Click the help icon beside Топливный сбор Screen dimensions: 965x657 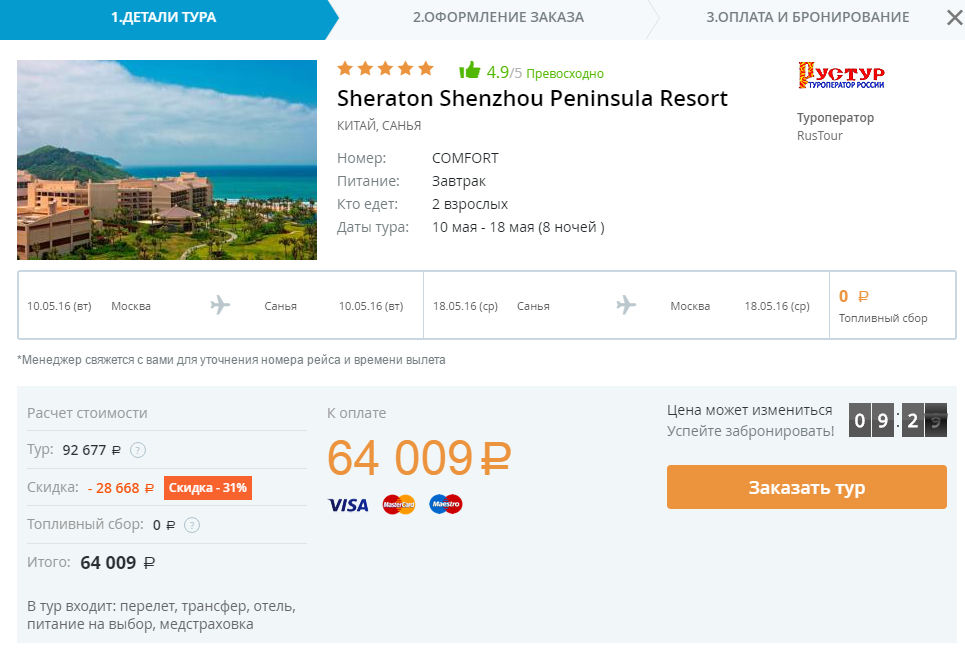pyautogui.click(x=192, y=525)
